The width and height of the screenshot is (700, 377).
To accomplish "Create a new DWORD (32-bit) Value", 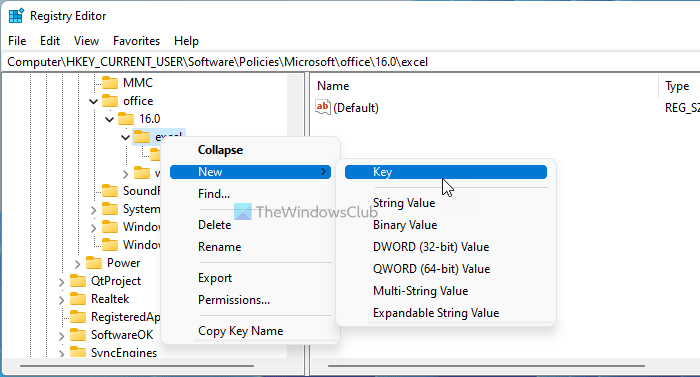I will (x=446, y=247).
